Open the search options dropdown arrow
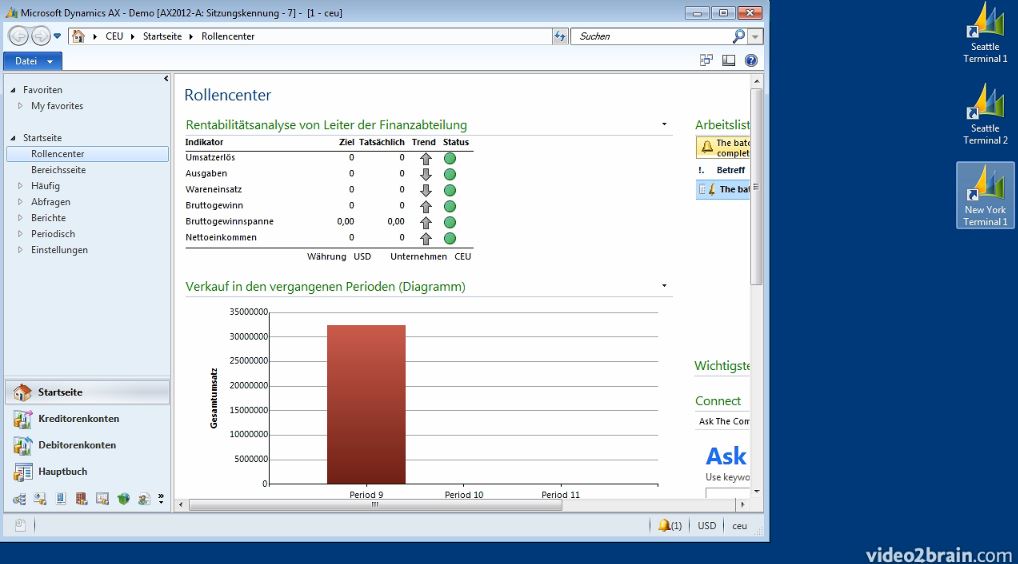1018x564 pixels. pyautogui.click(x=755, y=37)
